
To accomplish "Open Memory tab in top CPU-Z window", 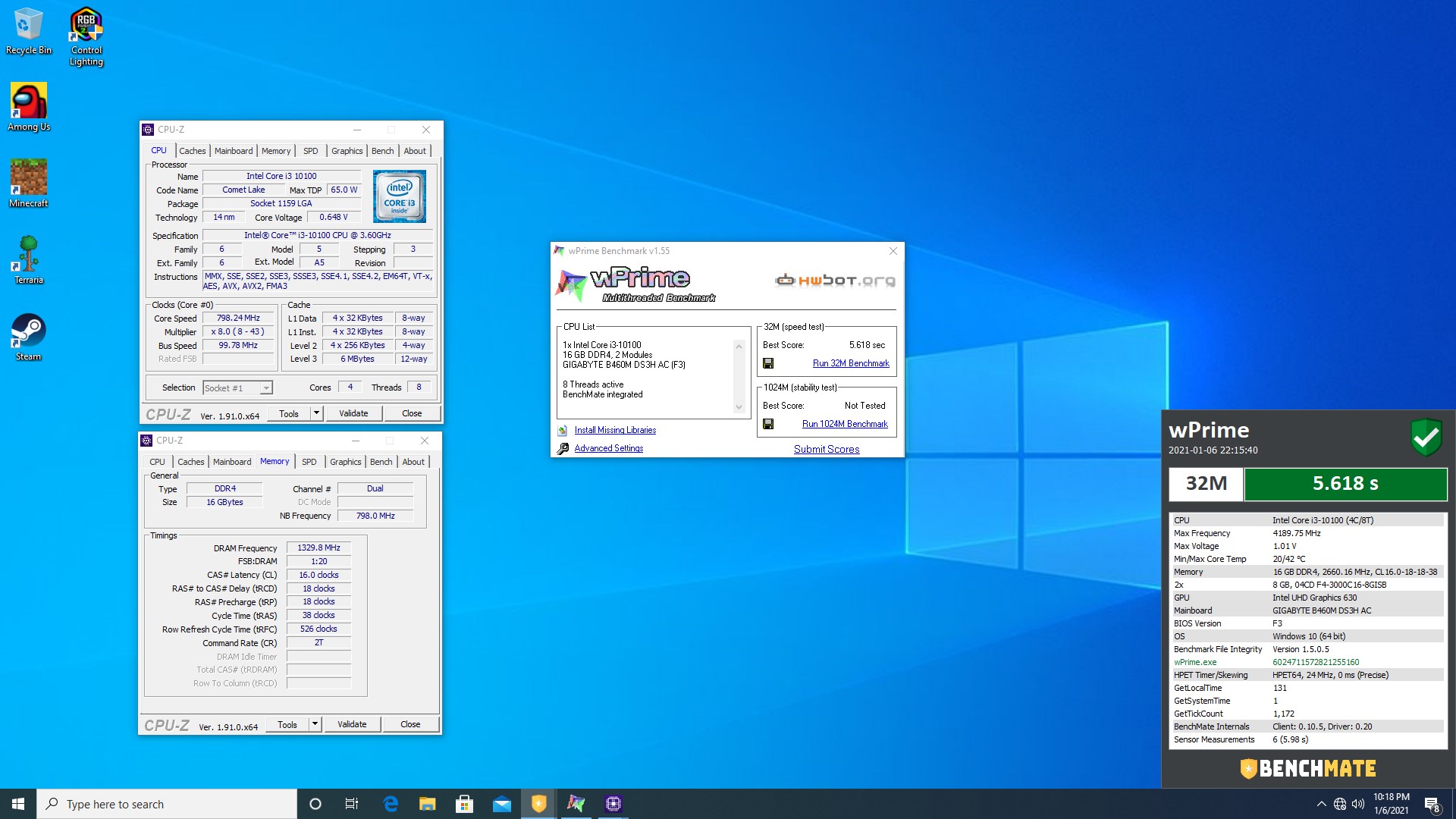I will pos(276,151).
